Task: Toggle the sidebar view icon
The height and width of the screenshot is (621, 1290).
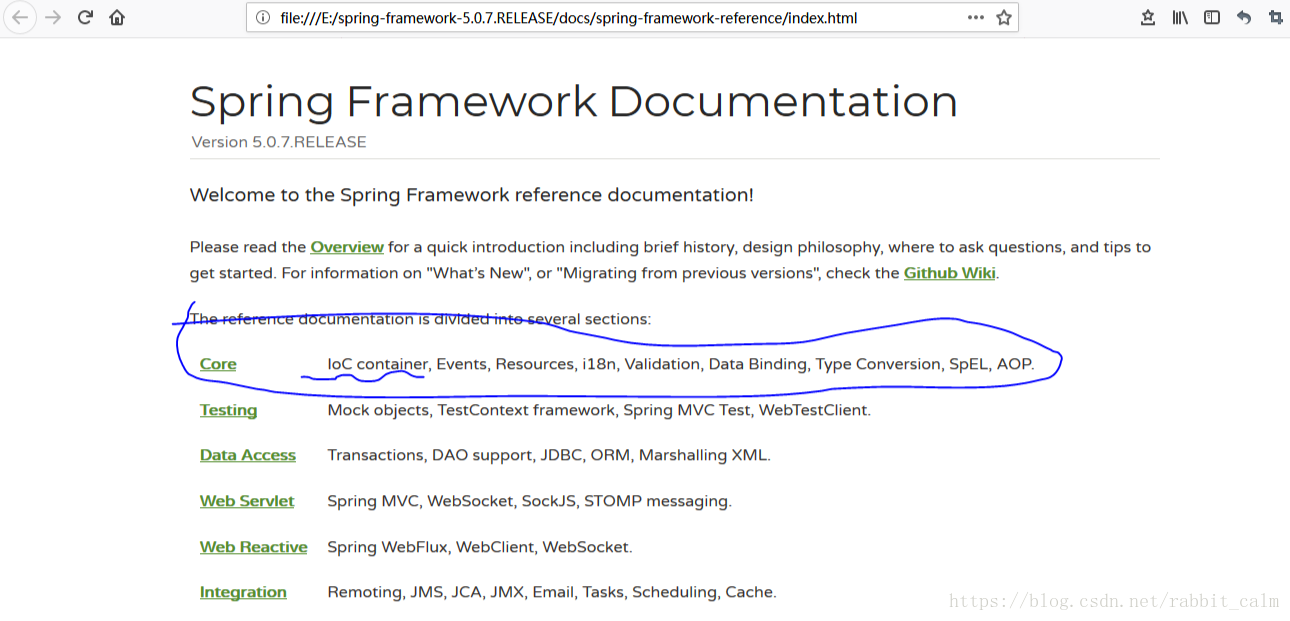Action: [1212, 18]
